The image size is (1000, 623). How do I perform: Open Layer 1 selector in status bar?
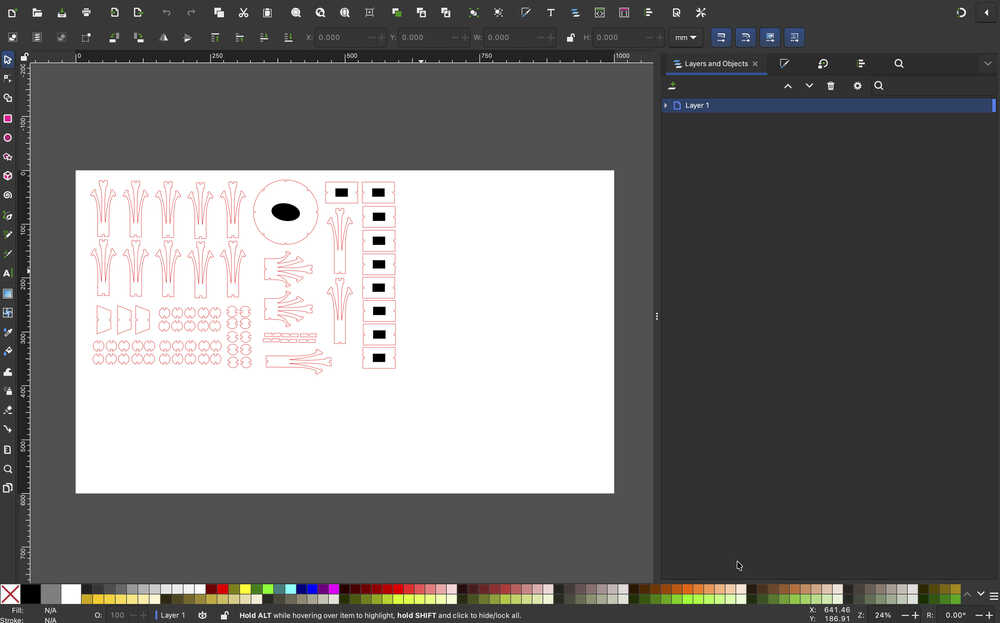coord(172,615)
